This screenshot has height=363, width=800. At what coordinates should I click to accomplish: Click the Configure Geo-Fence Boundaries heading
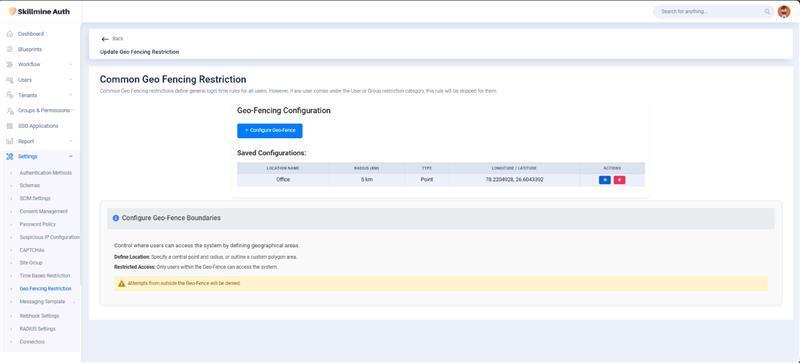(x=171, y=218)
